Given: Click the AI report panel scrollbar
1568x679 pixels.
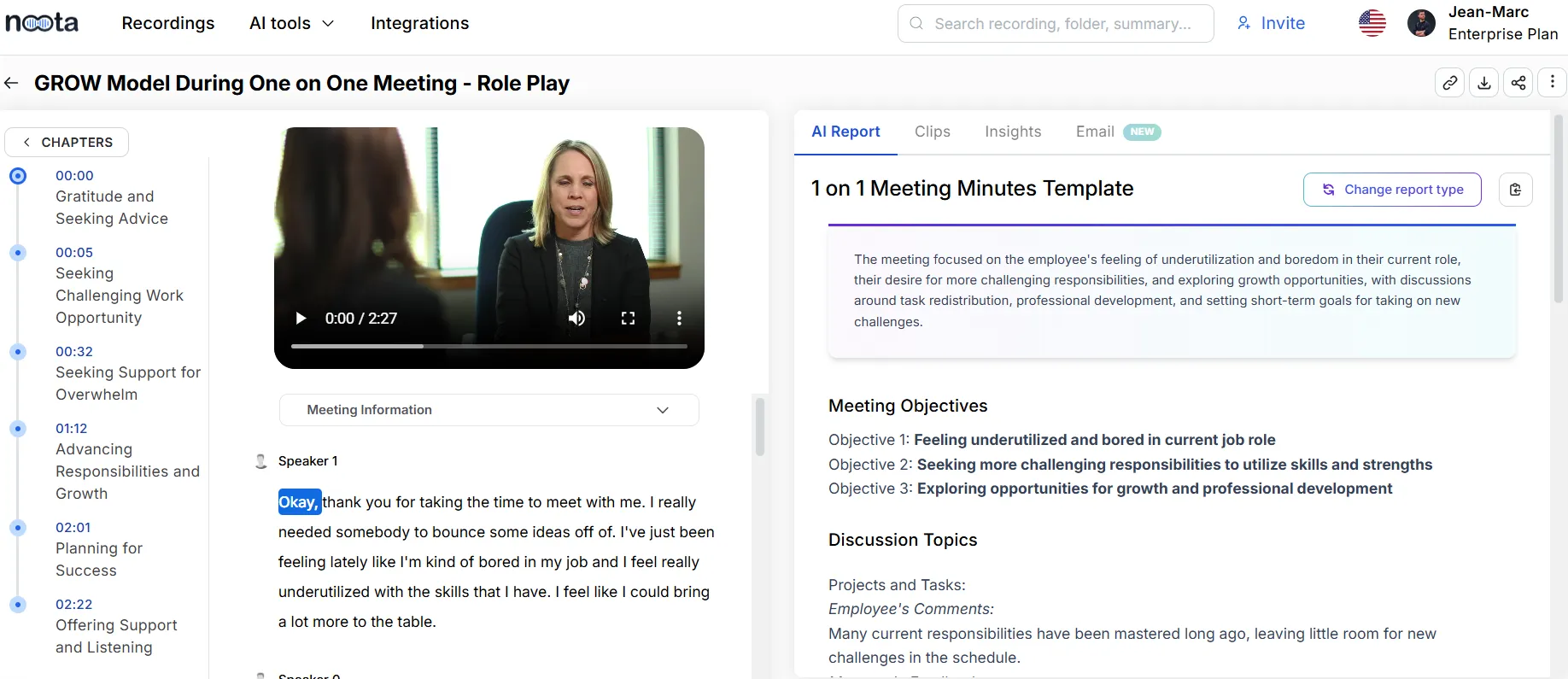Looking at the screenshot, I should [x=1559, y=209].
